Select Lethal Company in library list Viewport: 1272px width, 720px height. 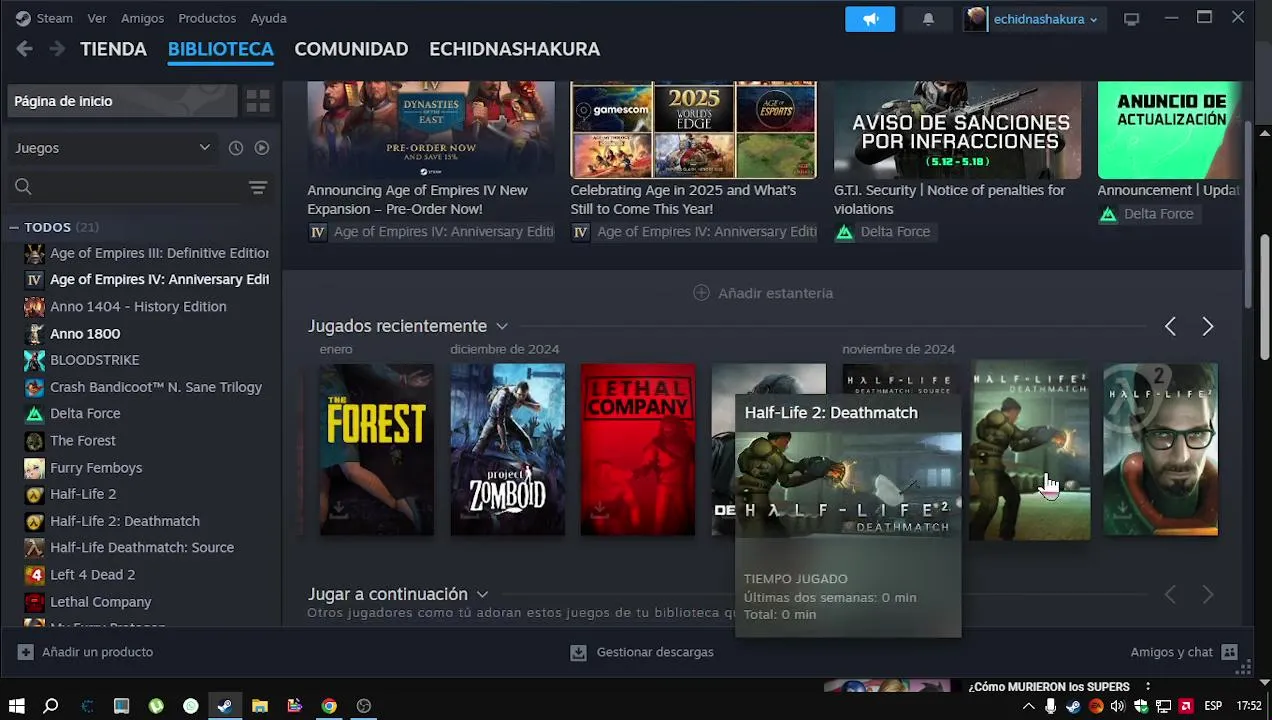[101, 602]
